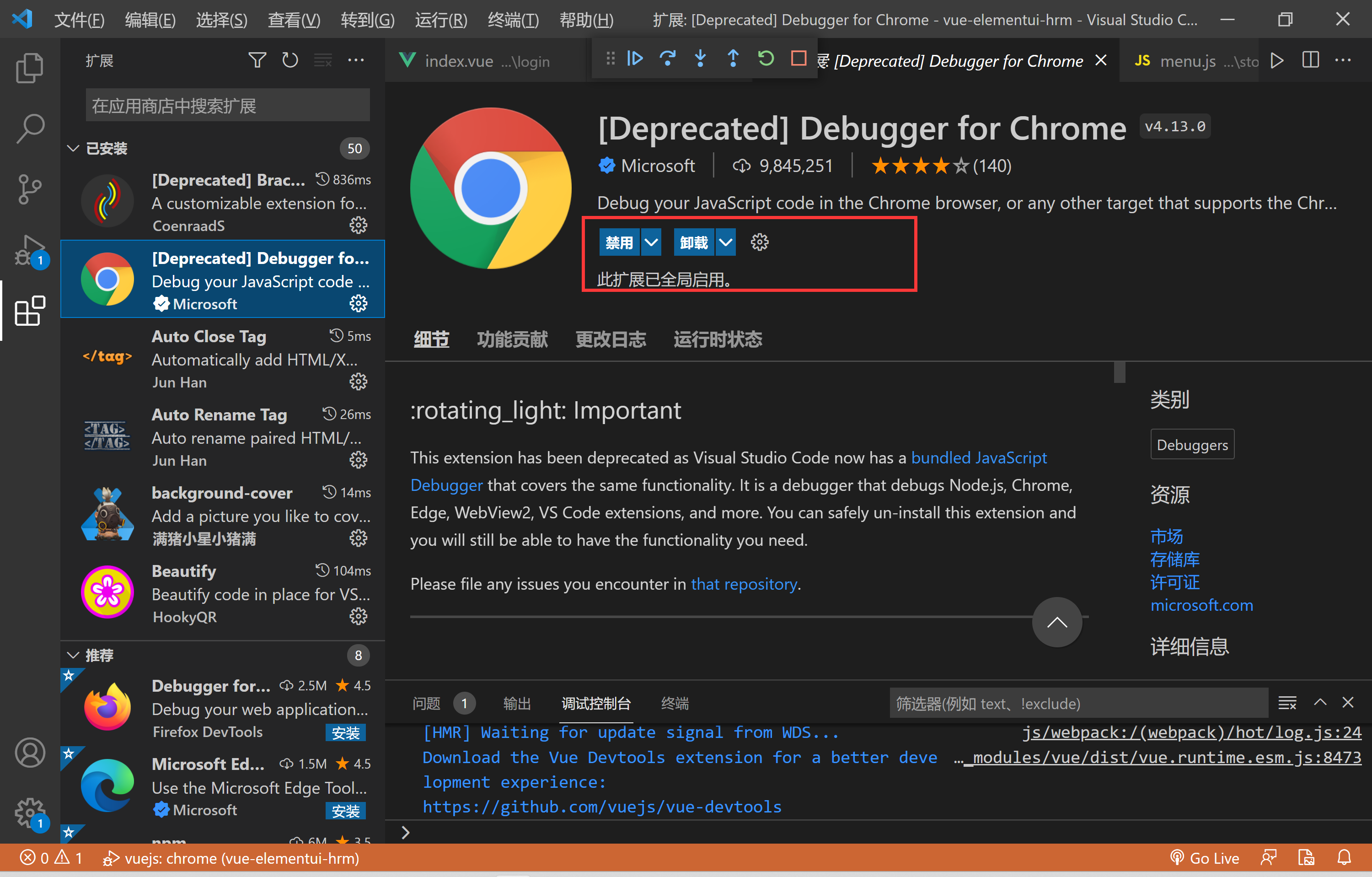
Task: Open the Extensions view icon
Action: (30, 311)
